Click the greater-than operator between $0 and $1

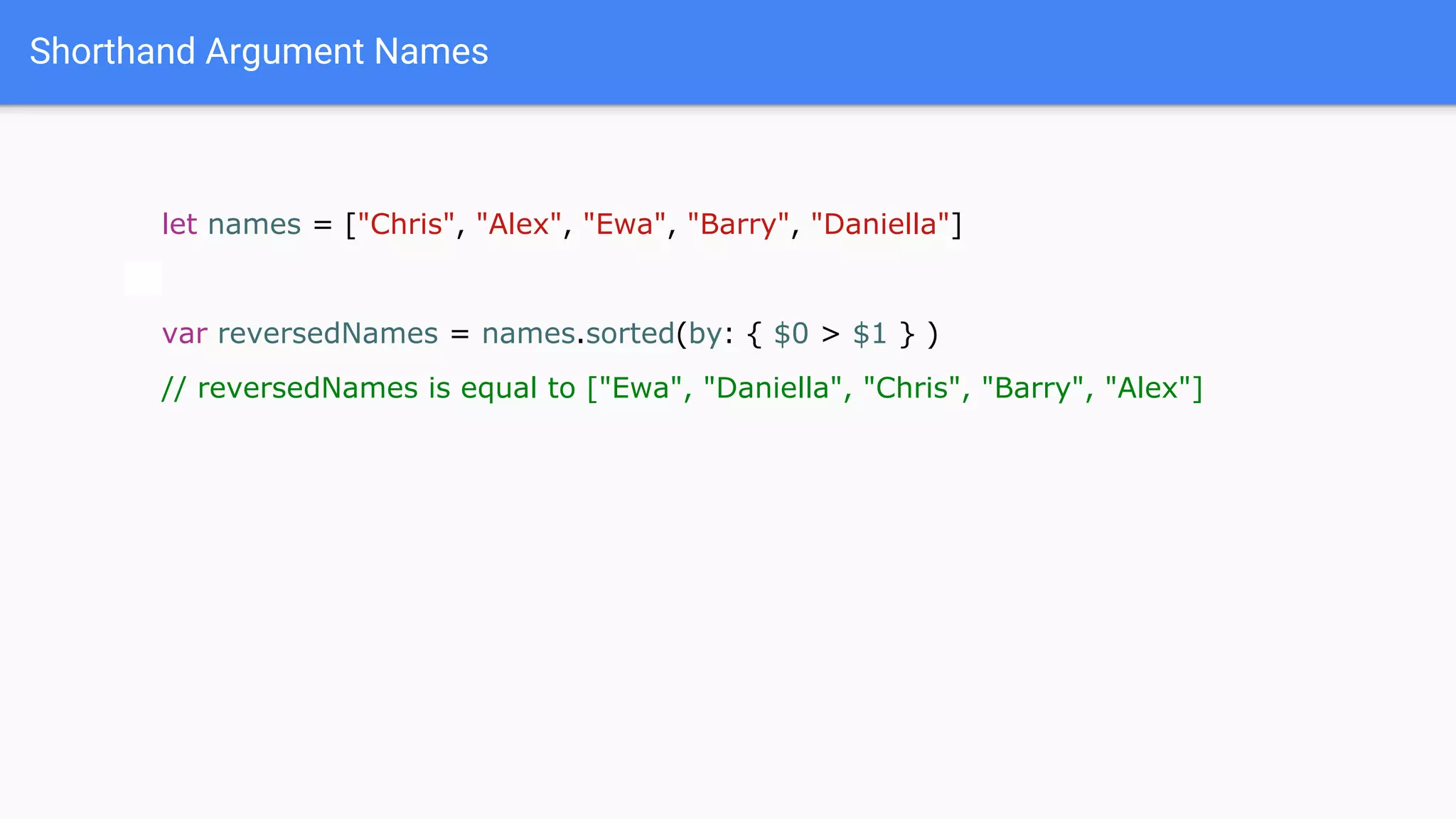click(830, 333)
